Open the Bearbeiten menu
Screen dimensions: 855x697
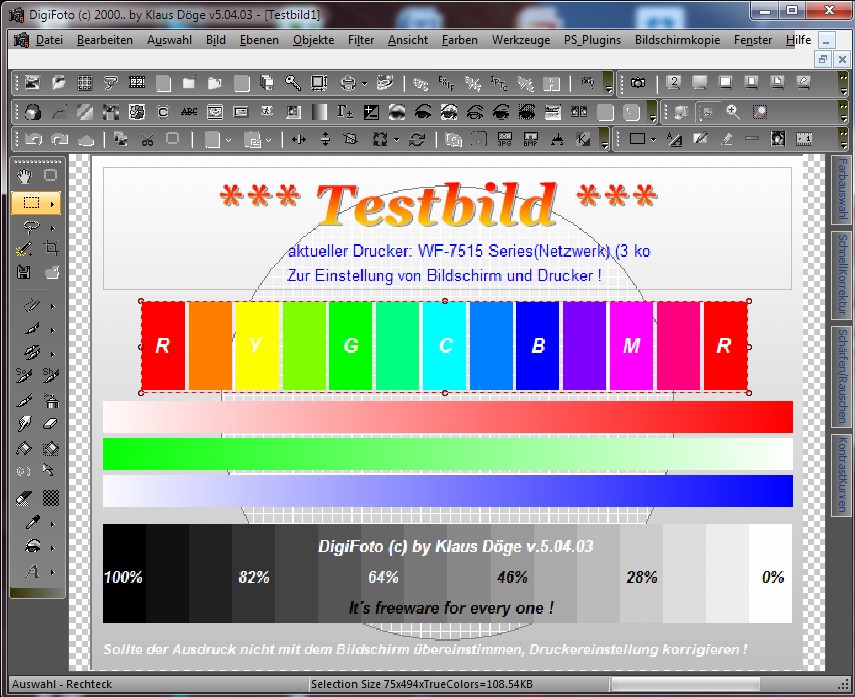(x=105, y=40)
